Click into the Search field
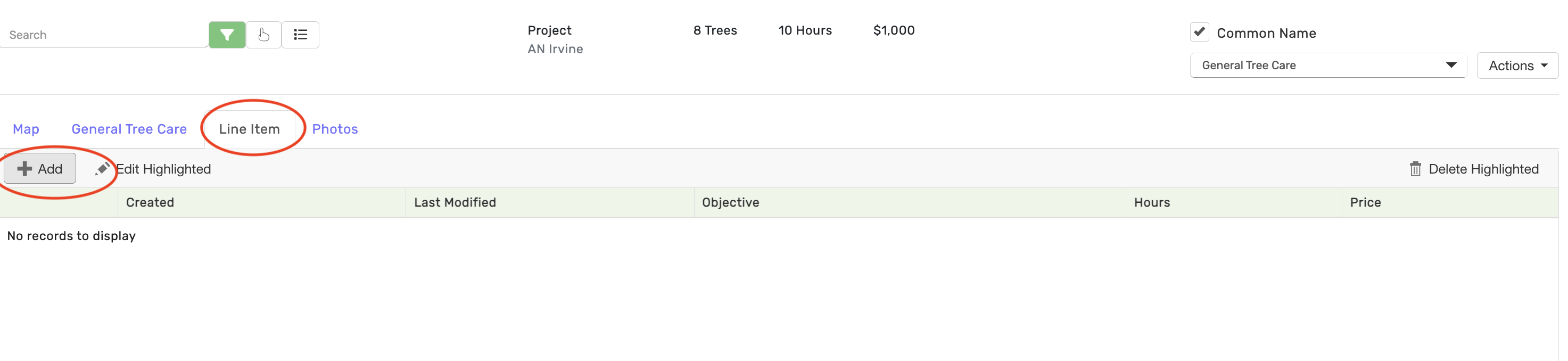This screenshot has height=361, width=1568. pyautogui.click(x=103, y=35)
